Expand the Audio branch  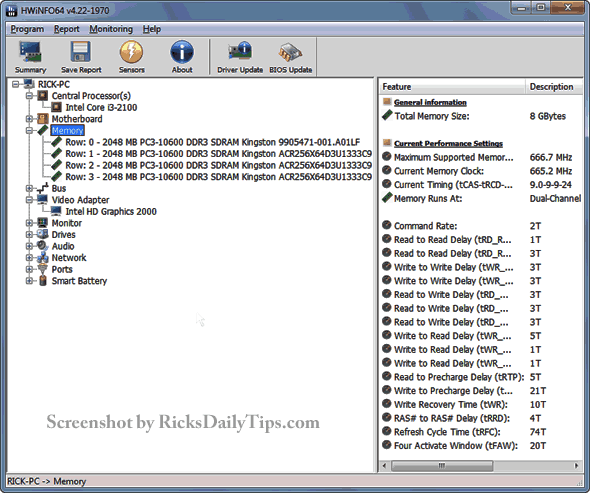[29, 246]
